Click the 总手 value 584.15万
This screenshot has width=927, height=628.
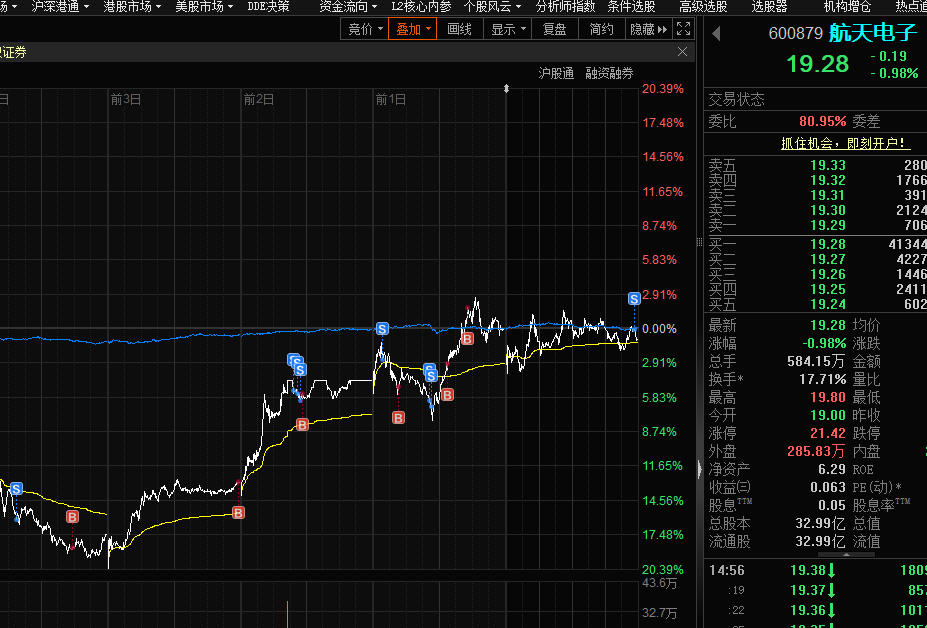point(816,361)
